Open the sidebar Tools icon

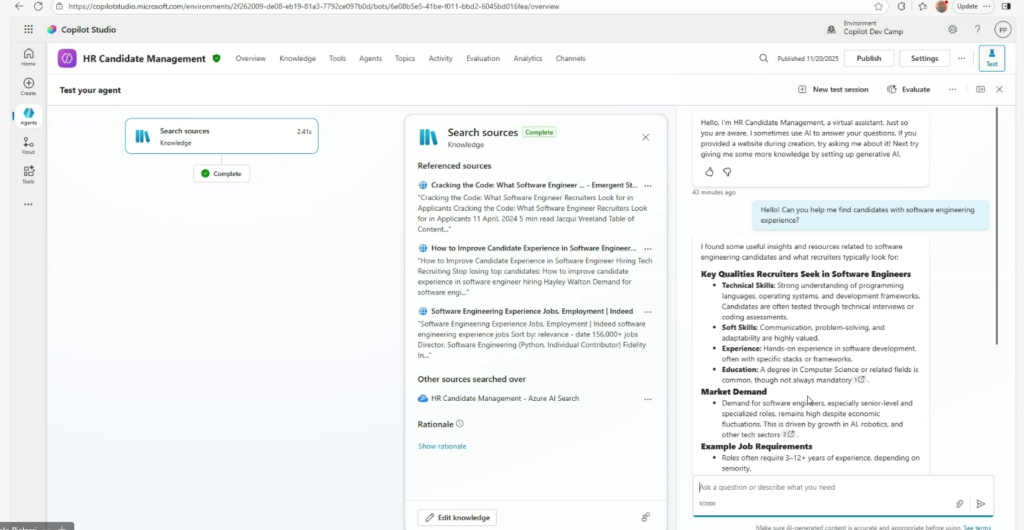click(x=28, y=175)
